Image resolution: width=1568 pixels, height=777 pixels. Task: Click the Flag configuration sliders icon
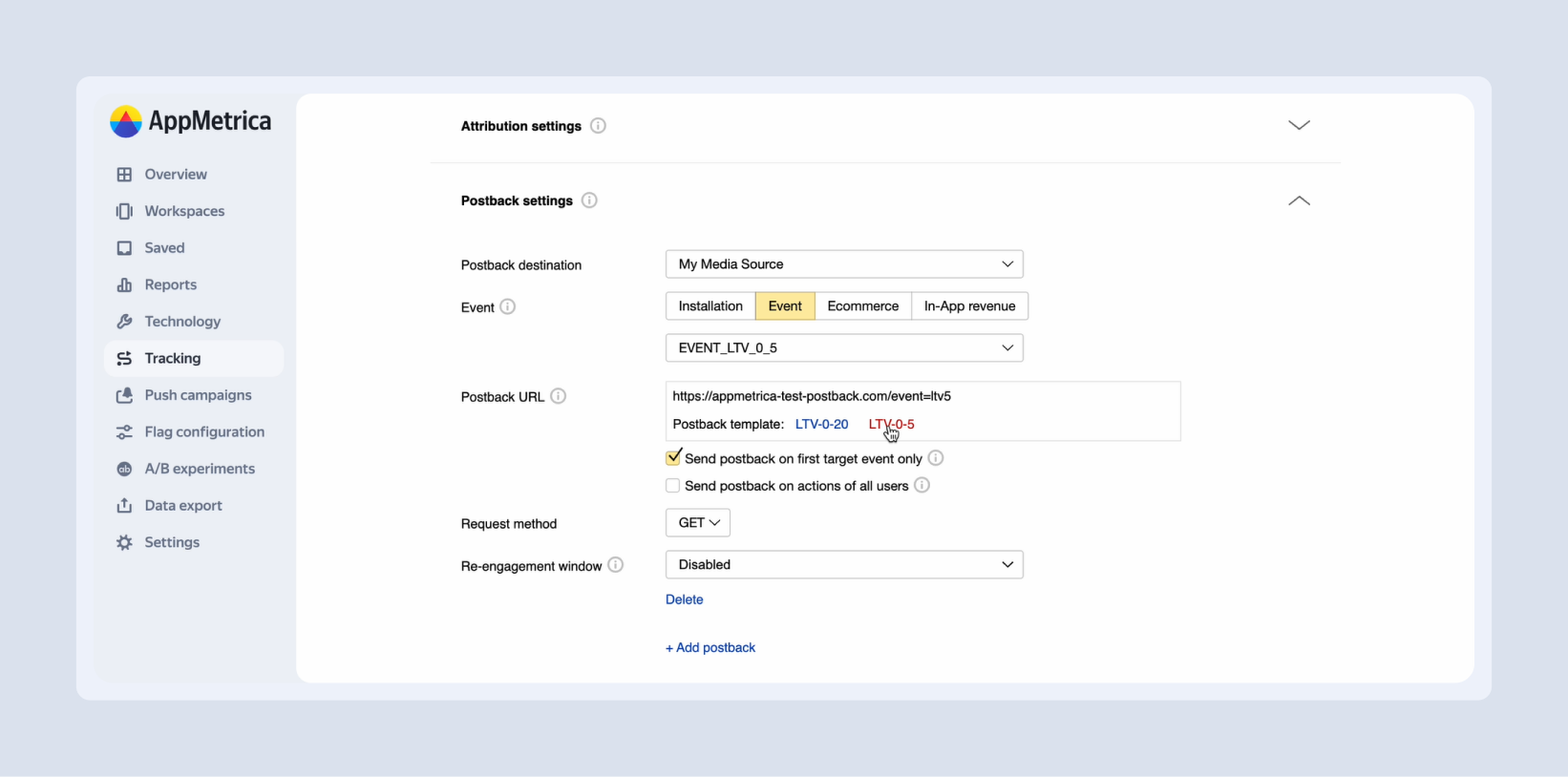pyautogui.click(x=124, y=432)
